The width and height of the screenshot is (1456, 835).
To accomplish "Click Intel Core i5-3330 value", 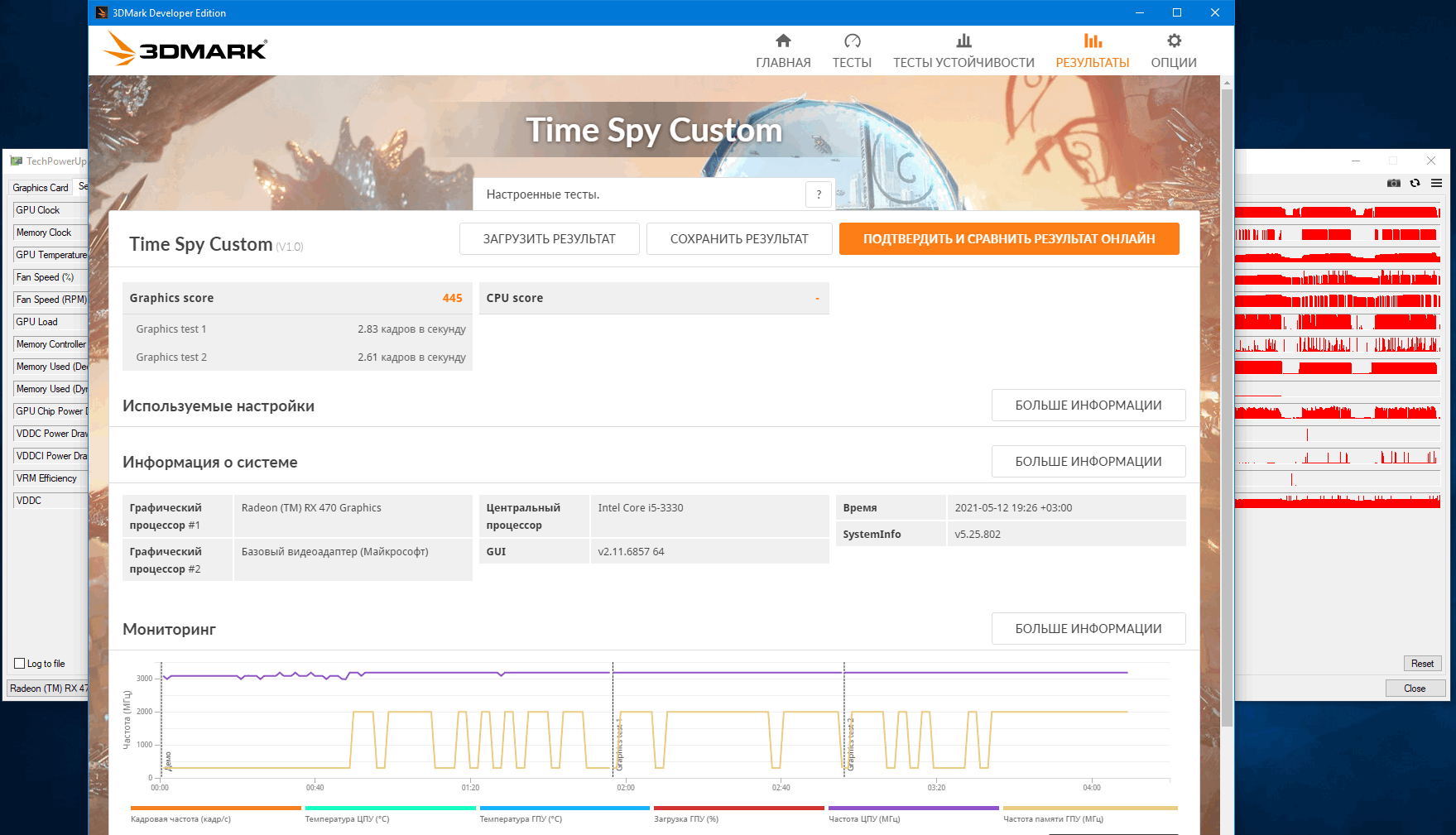I will (x=641, y=508).
